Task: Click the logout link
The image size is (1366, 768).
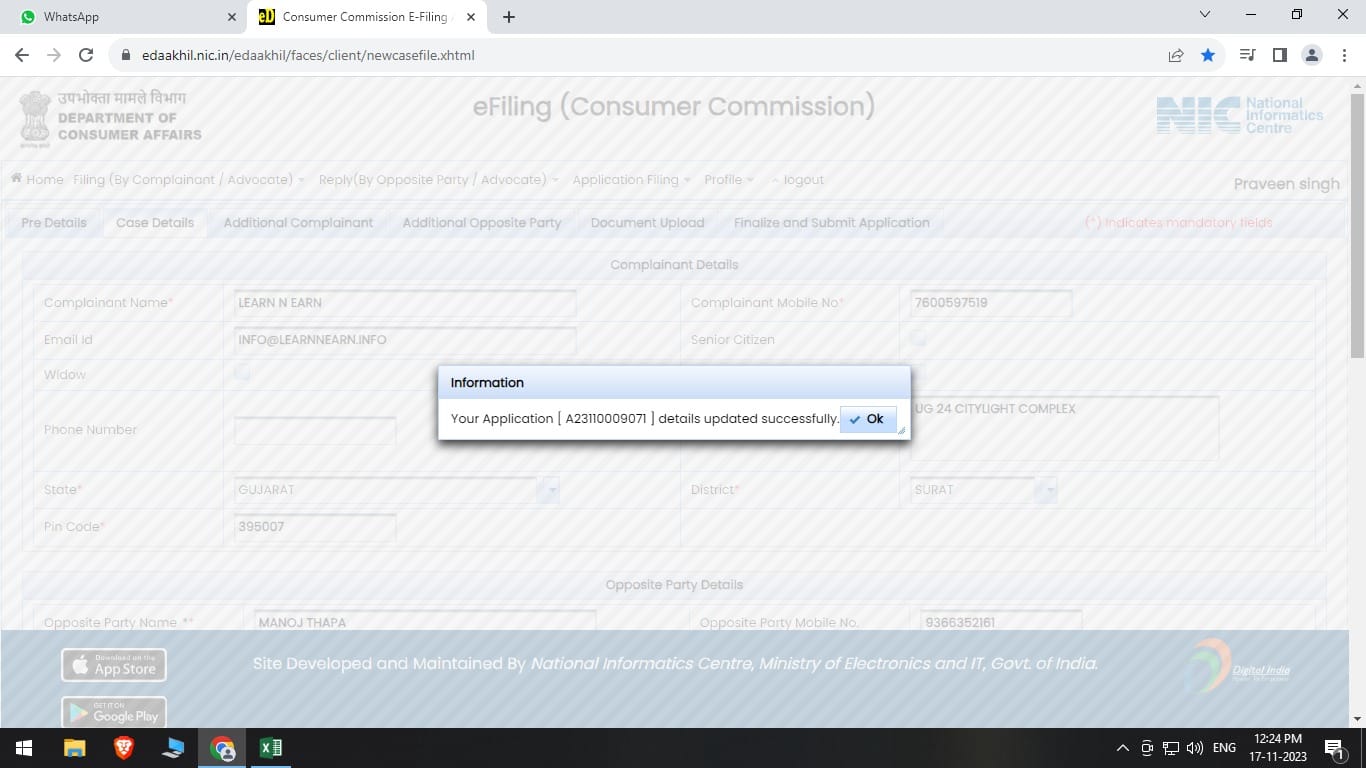Action: 803,180
